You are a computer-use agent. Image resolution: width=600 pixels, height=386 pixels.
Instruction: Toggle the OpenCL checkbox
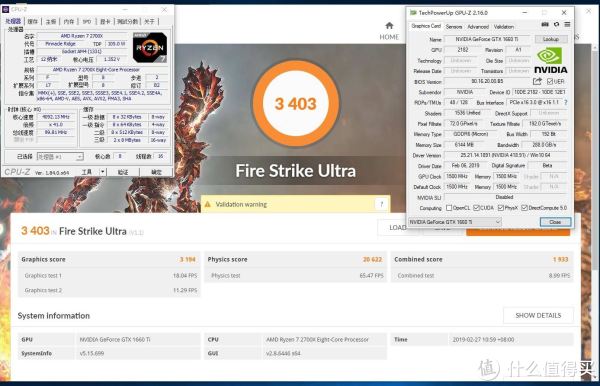coord(449,208)
